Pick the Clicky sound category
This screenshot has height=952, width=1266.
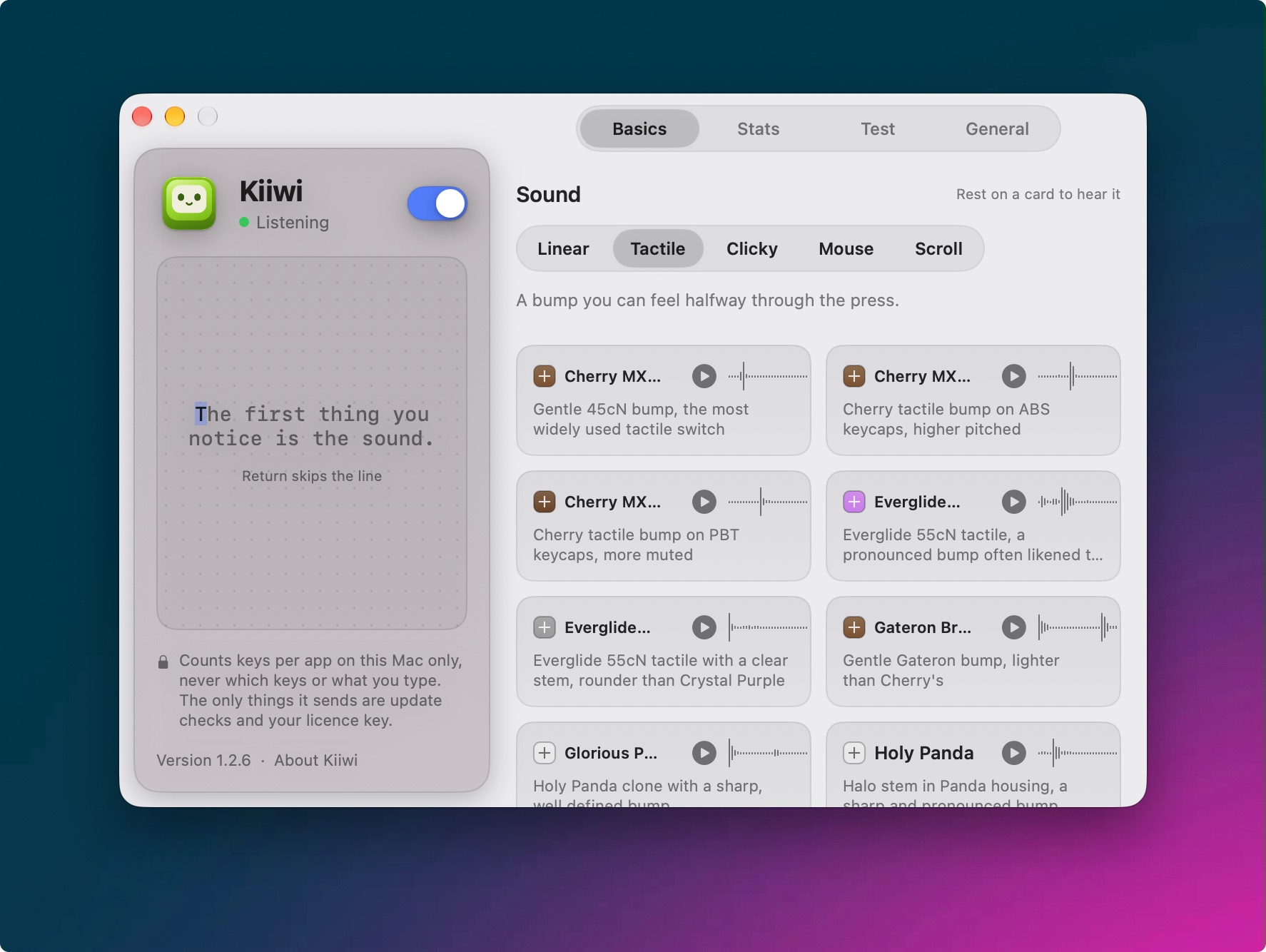[752, 249]
